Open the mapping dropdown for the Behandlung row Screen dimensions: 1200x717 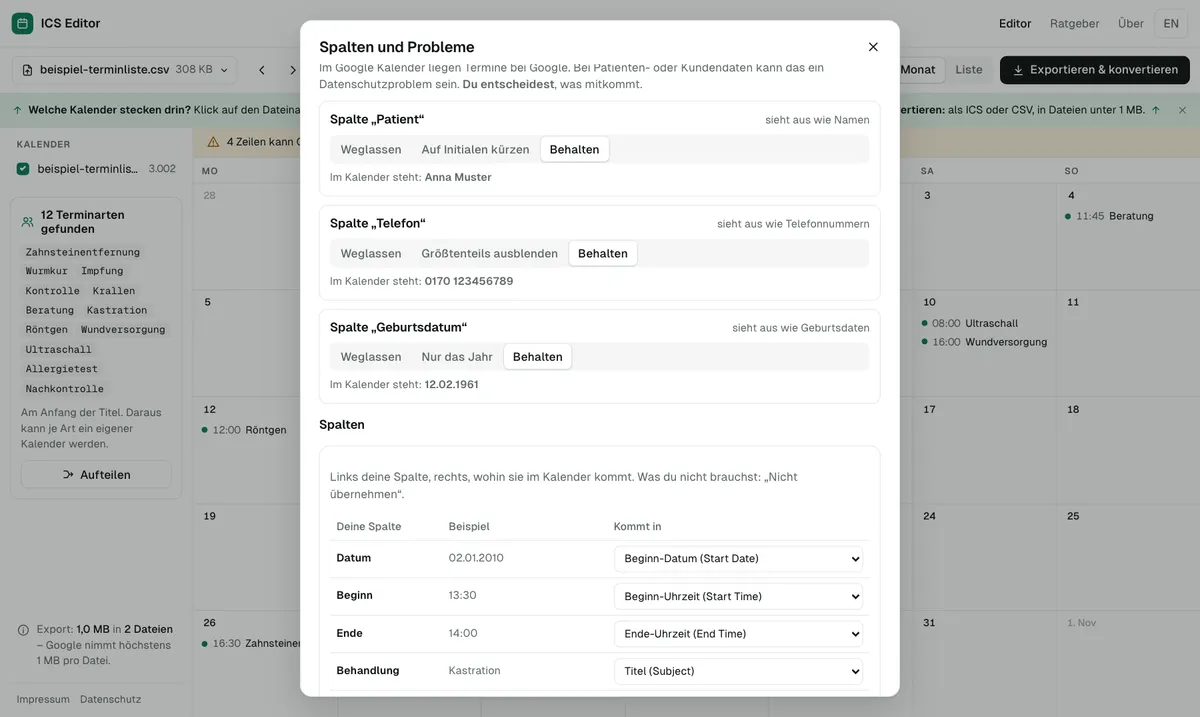[x=738, y=671]
